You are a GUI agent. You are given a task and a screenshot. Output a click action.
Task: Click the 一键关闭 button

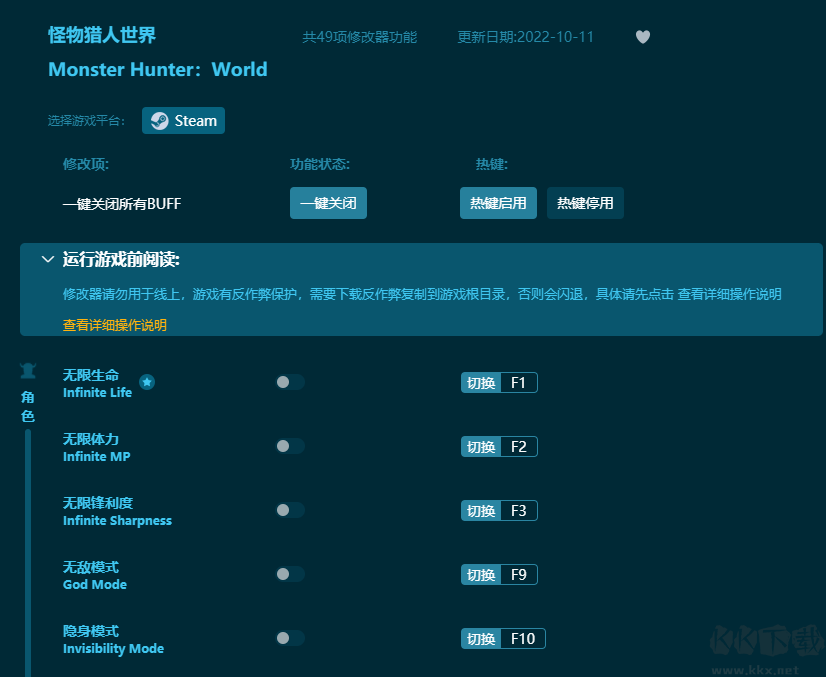coord(328,203)
